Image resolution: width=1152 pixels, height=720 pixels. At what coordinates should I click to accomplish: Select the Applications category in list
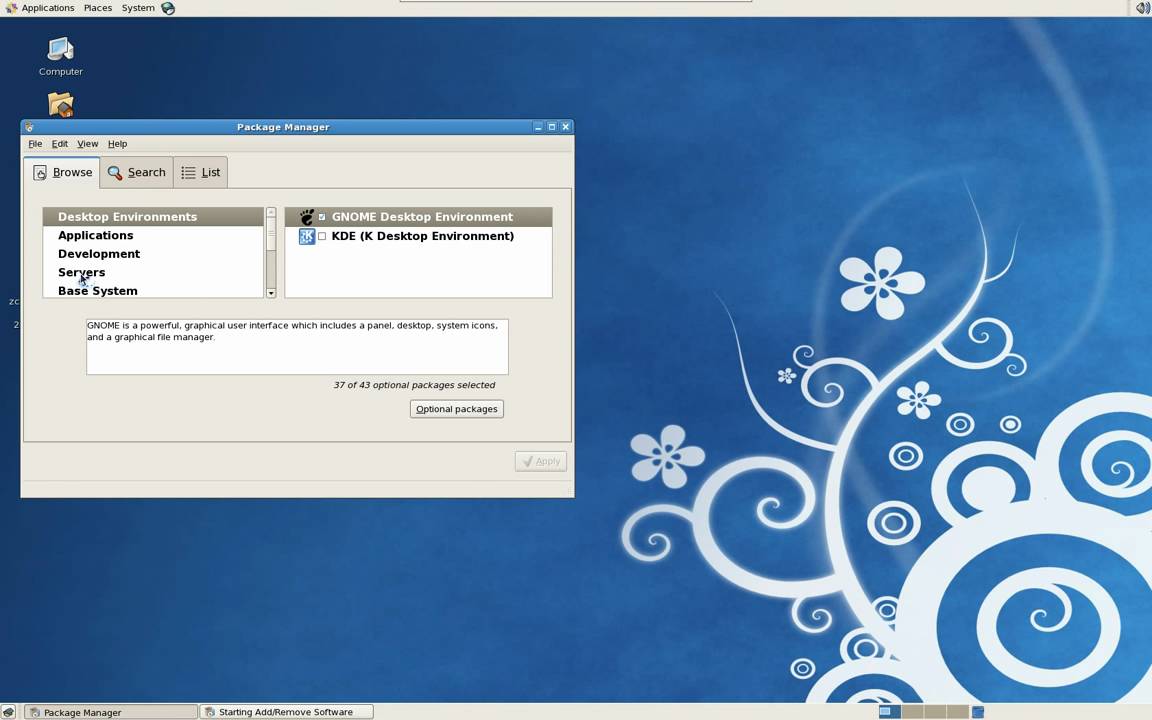153,235
